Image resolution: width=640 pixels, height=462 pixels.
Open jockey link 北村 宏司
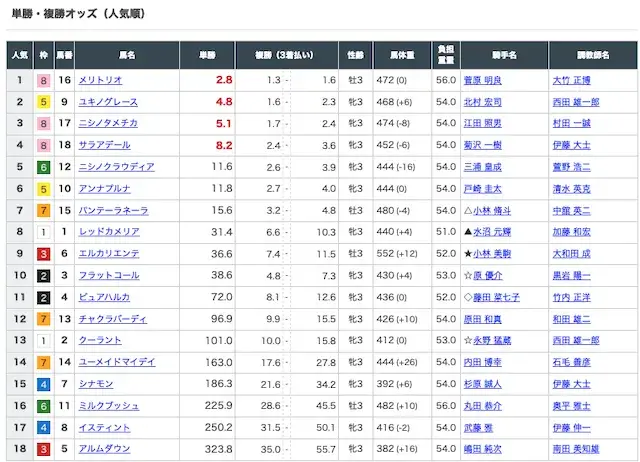(x=482, y=102)
